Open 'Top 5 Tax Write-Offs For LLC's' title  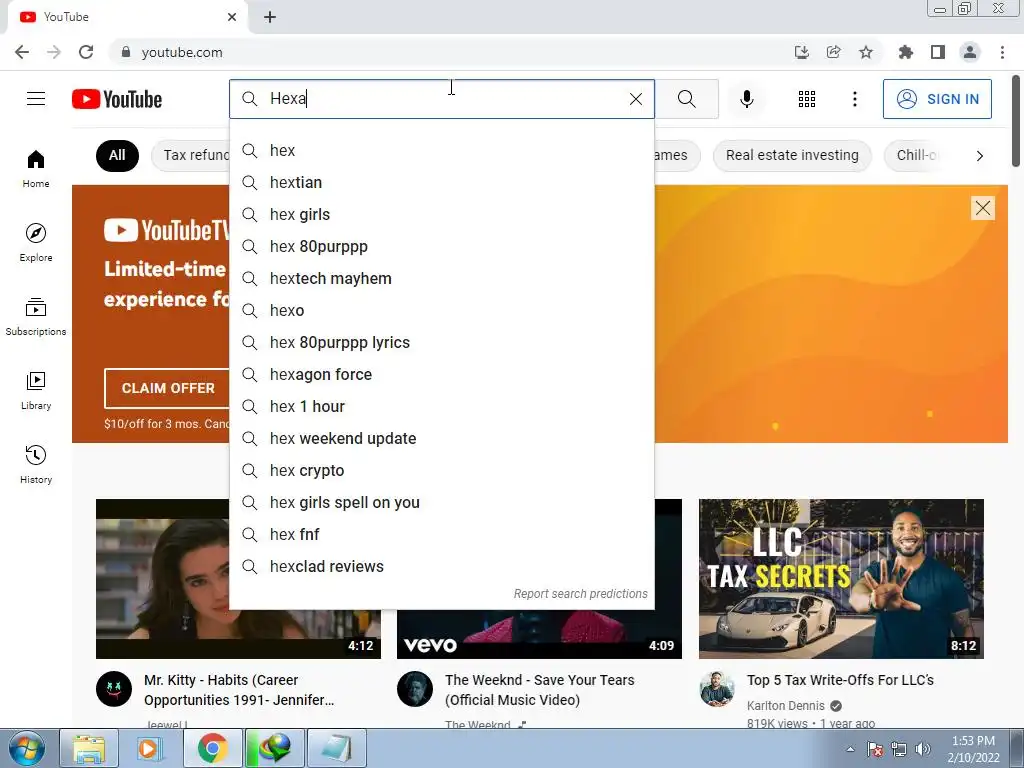[840, 680]
